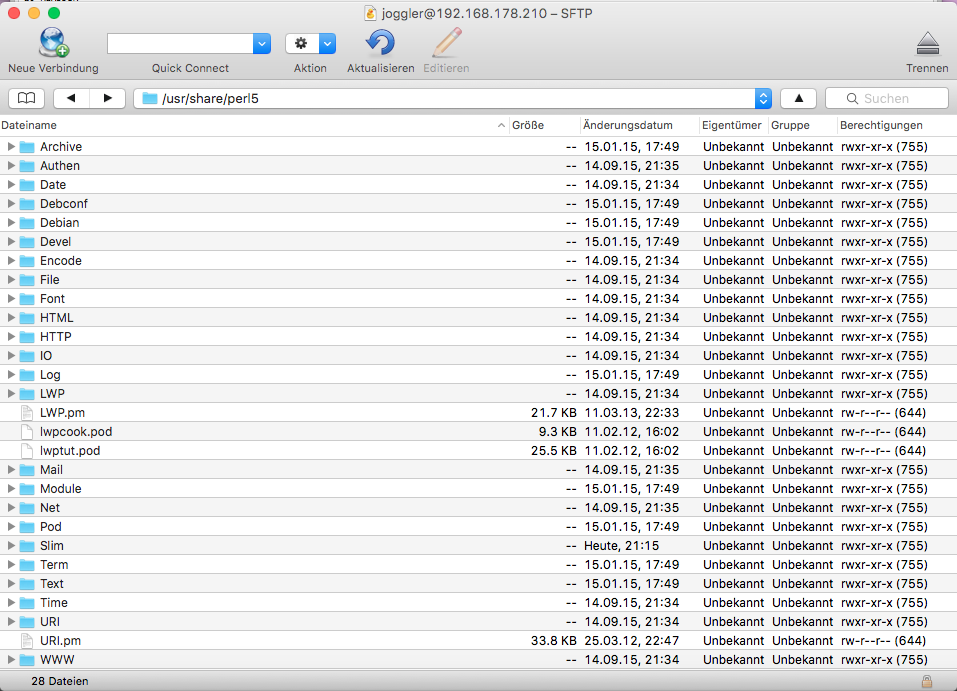Go to parent folder with up arrow
The height and width of the screenshot is (691, 957).
[798, 98]
